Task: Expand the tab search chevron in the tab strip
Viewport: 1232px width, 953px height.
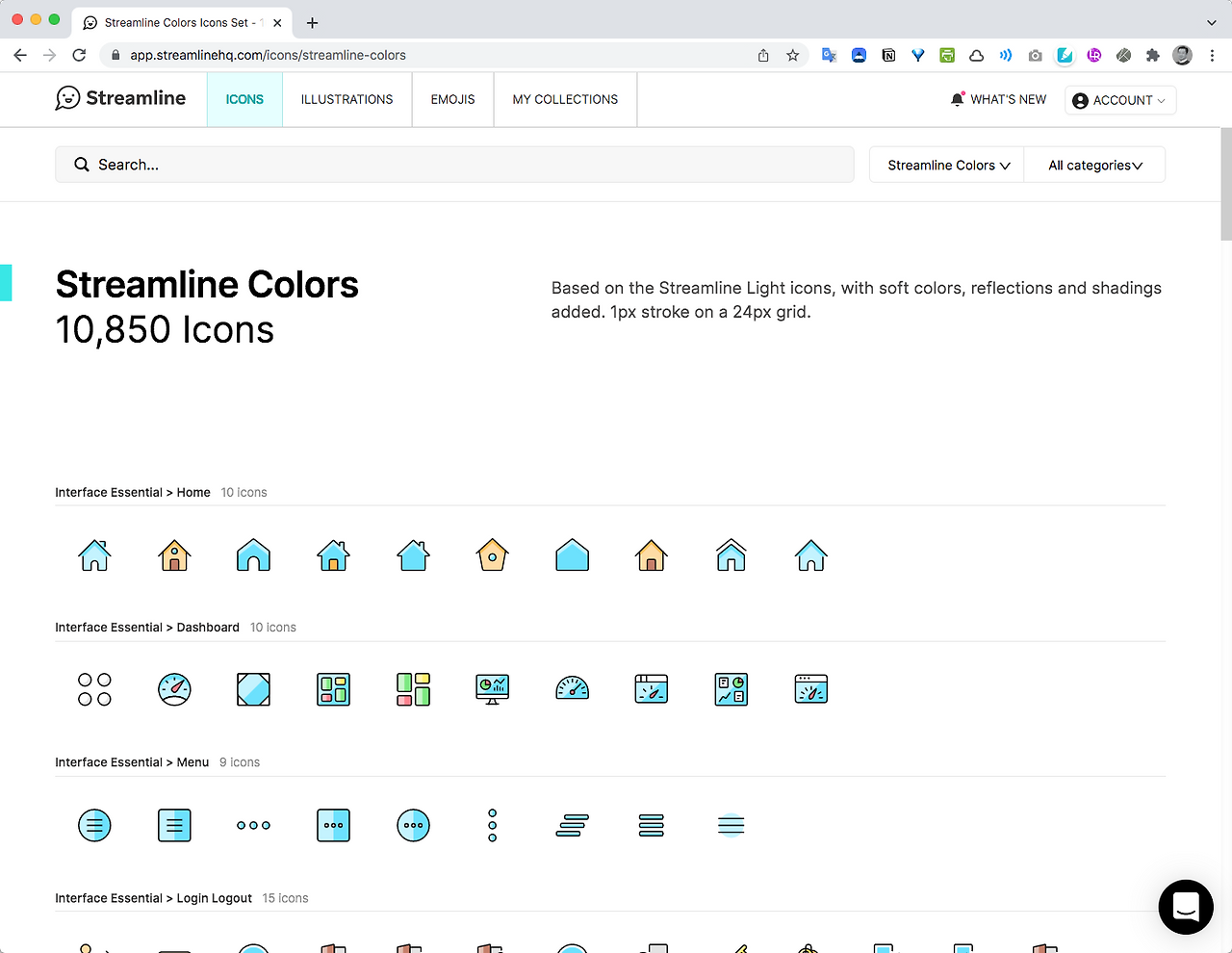Action: [x=1211, y=22]
